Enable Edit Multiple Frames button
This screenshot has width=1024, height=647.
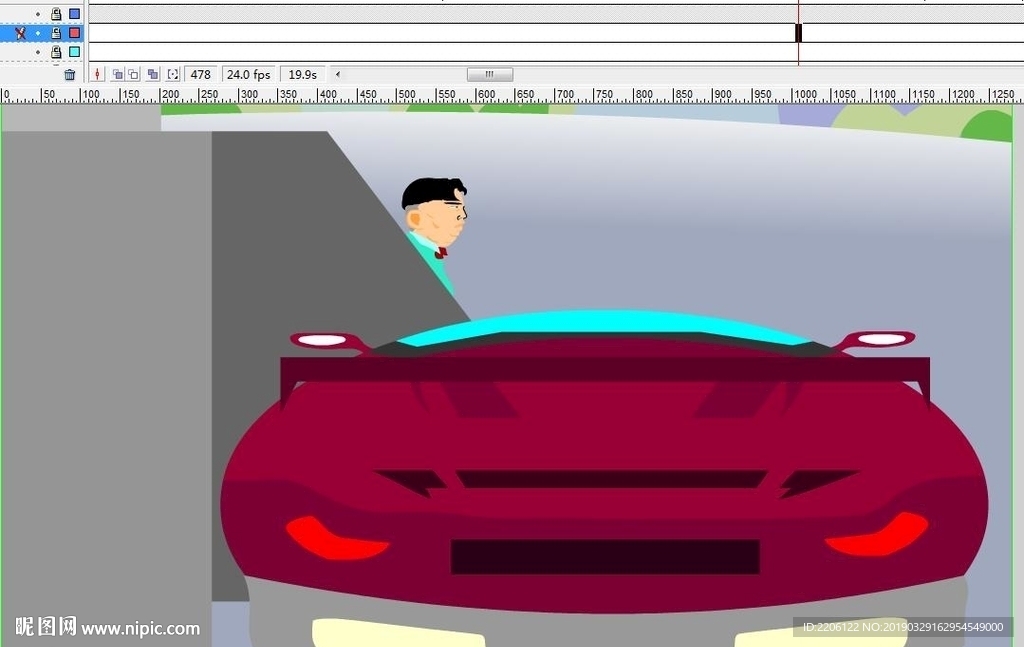click(x=153, y=74)
